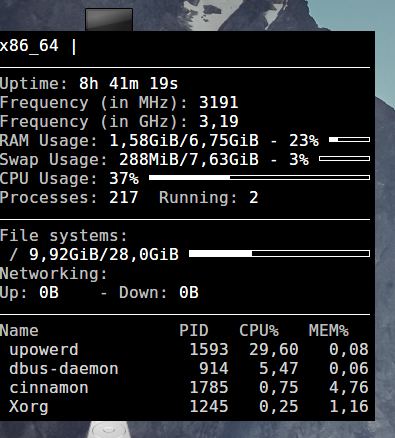The width and height of the screenshot is (395, 438).
Task: Click the dark desktop icon above the widget
Action: point(109,20)
